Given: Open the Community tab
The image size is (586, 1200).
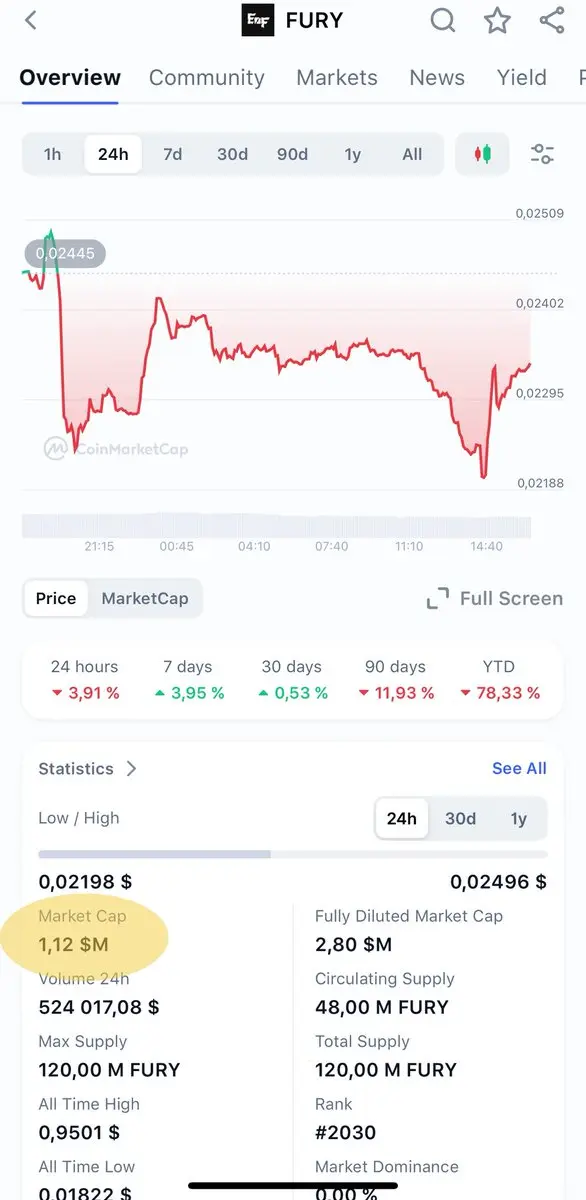Looking at the screenshot, I should (207, 77).
